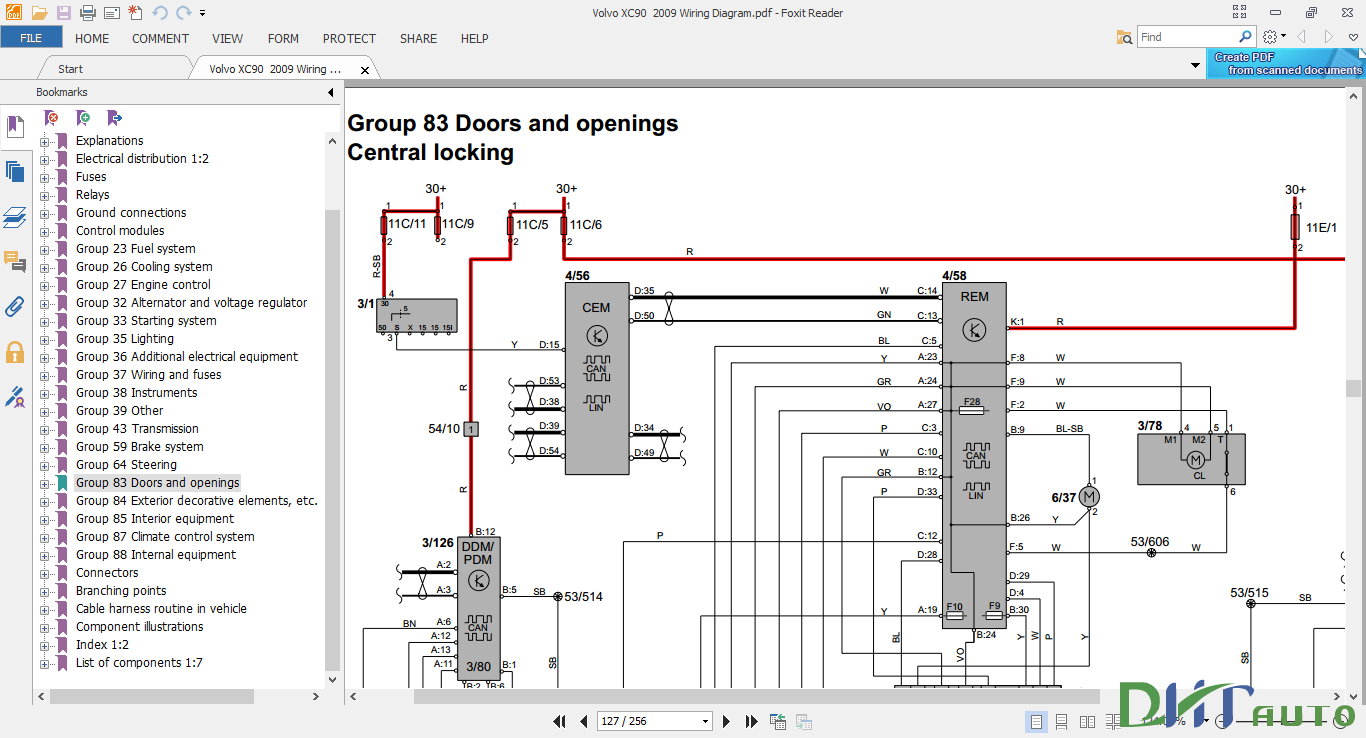Image resolution: width=1366 pixels, height=738 pixels.
Task: Undo the last action
Action: pyautogui.click(x=160, y=13)
